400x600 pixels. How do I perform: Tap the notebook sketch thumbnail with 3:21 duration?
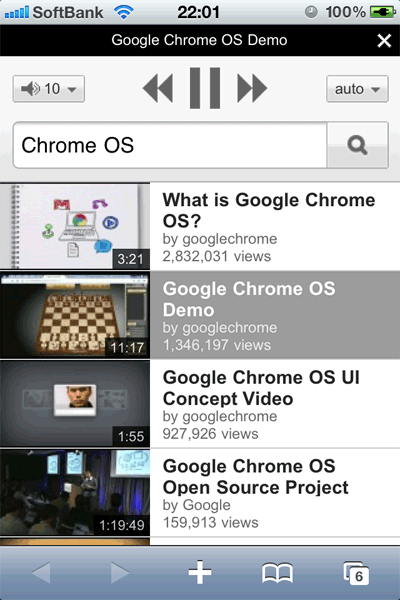(75, 227)
